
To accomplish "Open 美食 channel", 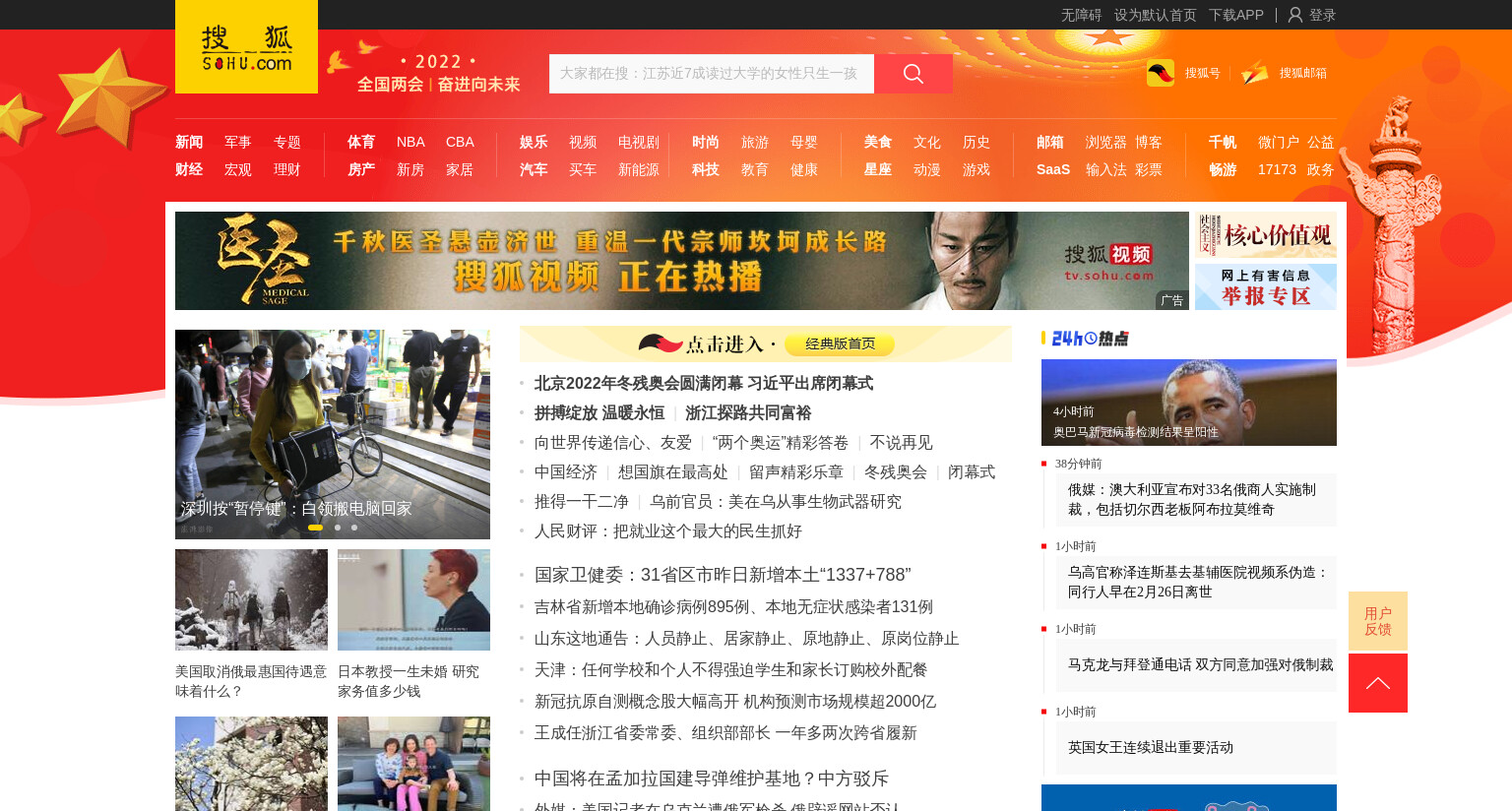I will [x=878, y=142].
